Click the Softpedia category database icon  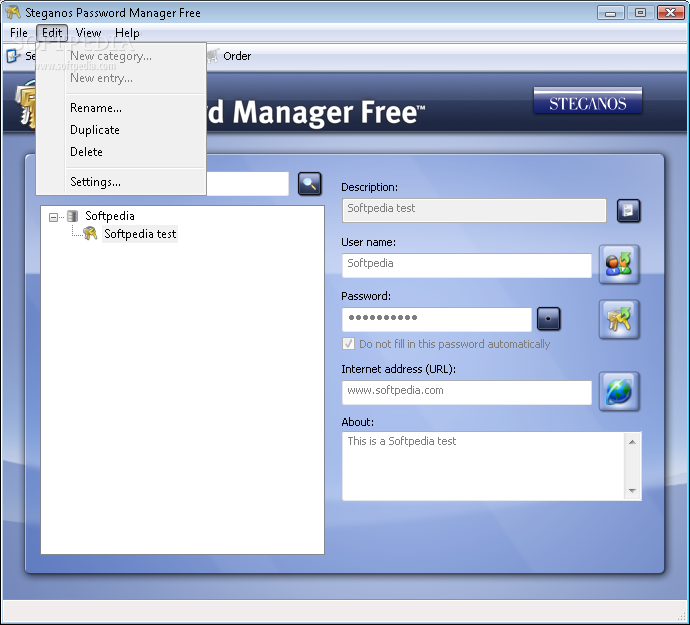(73, 216)
